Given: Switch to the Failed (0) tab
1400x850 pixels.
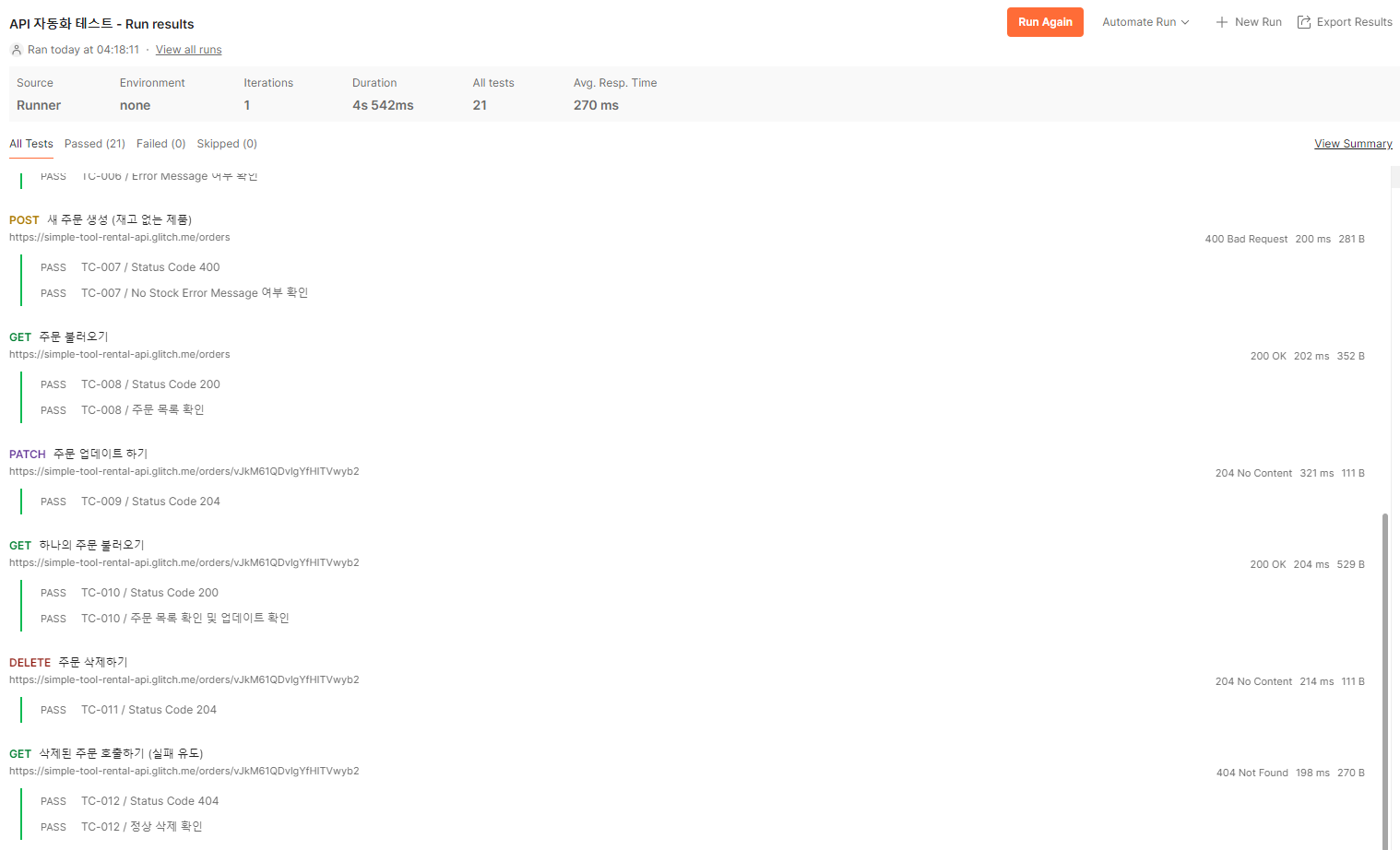Looking at the screenshot, I should [x=160, y=144].
